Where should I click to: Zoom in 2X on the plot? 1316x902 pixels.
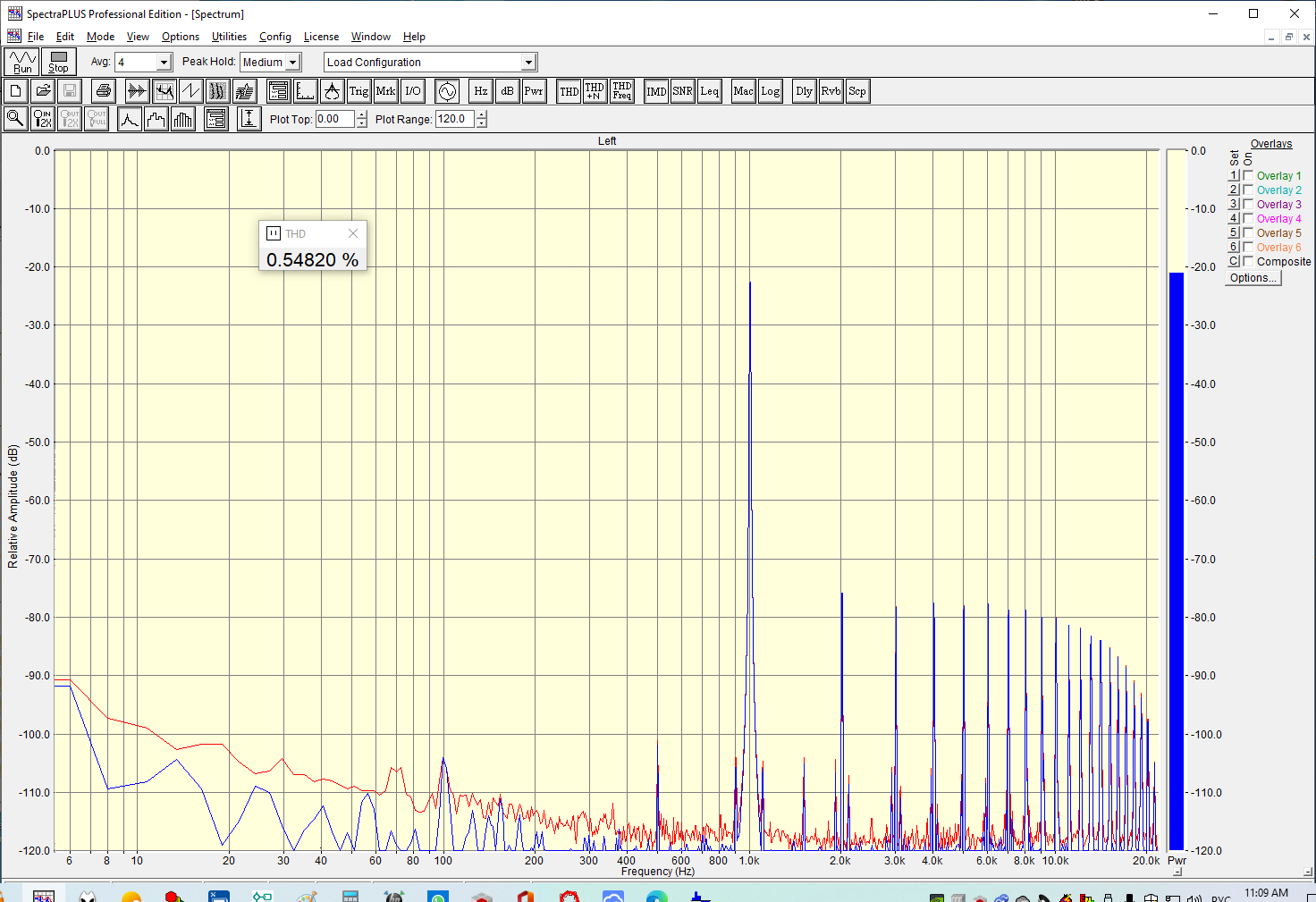pyautogui.click(x=42, y=119)
